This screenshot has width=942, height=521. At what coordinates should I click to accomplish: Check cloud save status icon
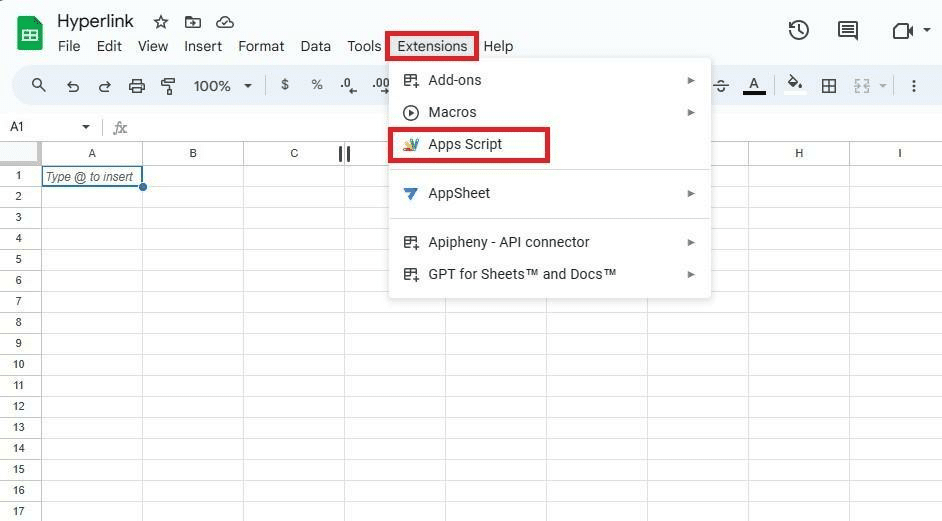point(225,23)
